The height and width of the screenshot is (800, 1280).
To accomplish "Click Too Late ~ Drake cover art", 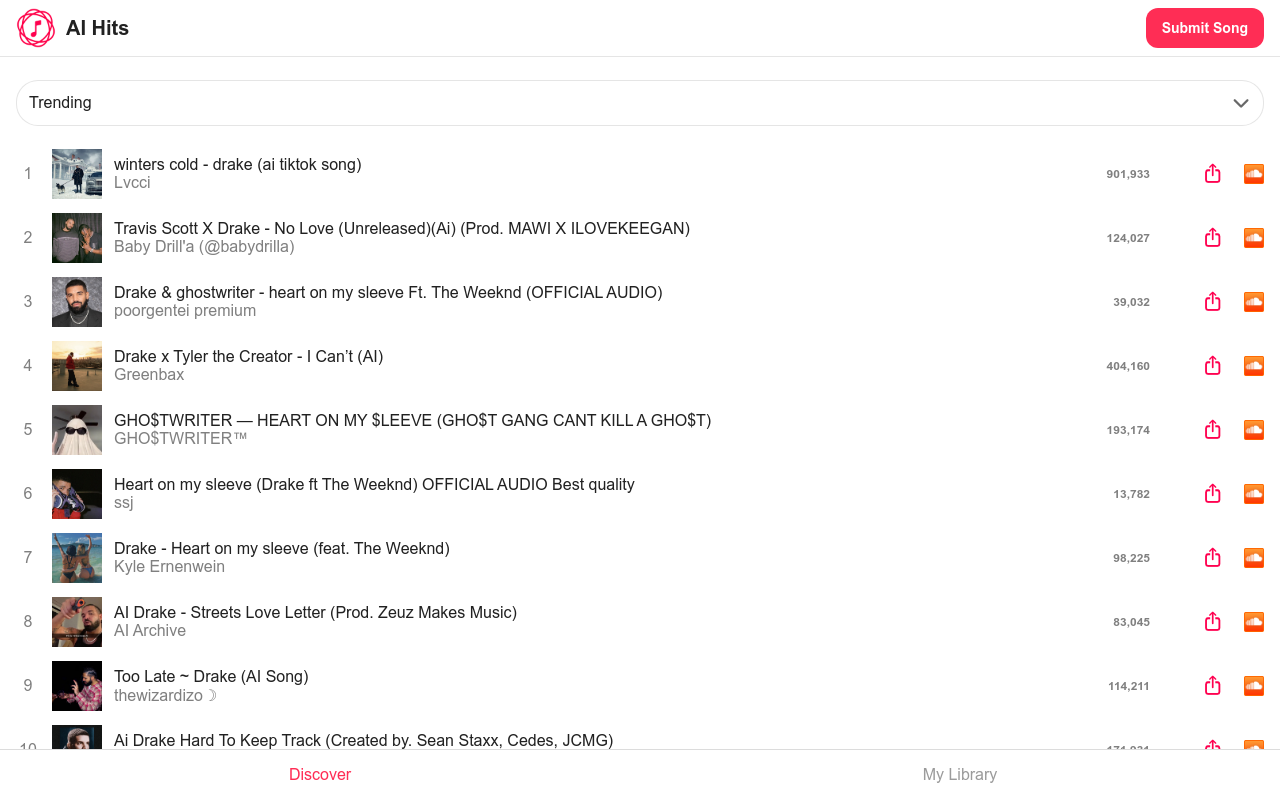I will [77, 686].
